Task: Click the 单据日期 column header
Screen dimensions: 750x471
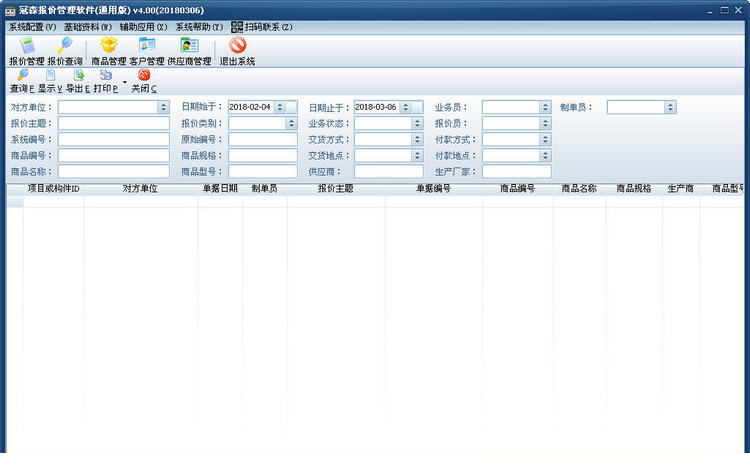Action: 220,188
